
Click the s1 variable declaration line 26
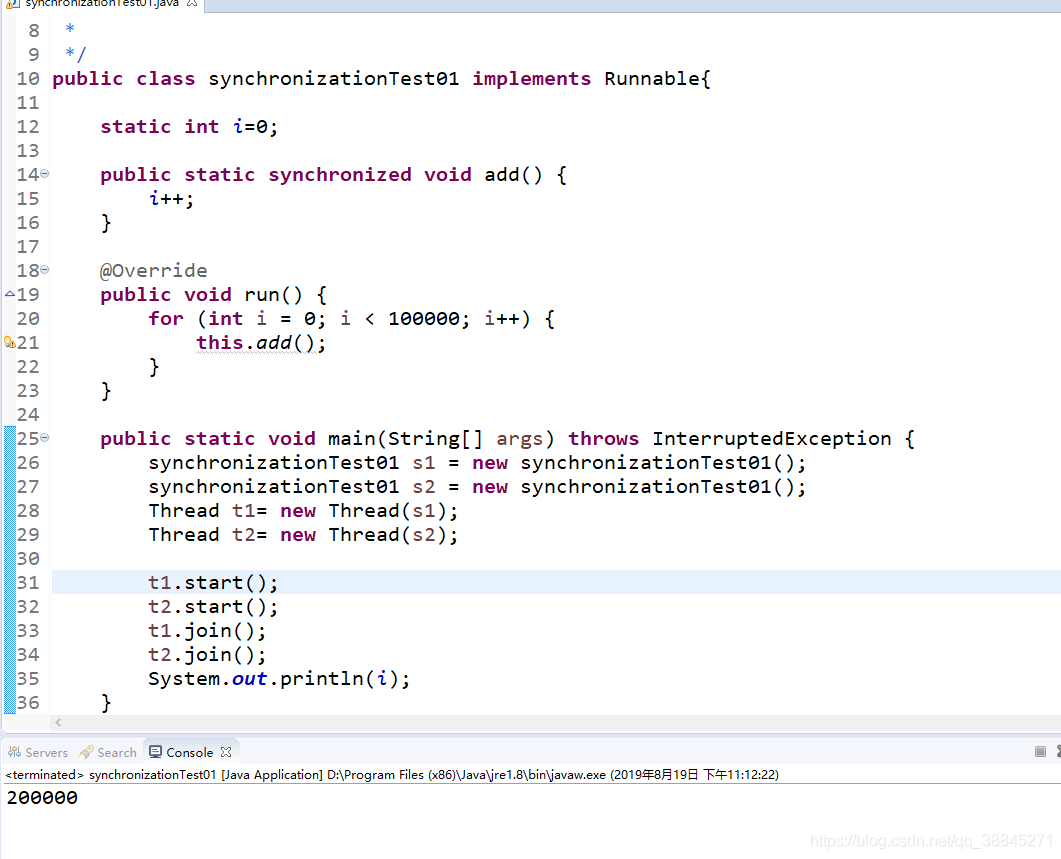[478, 463]
